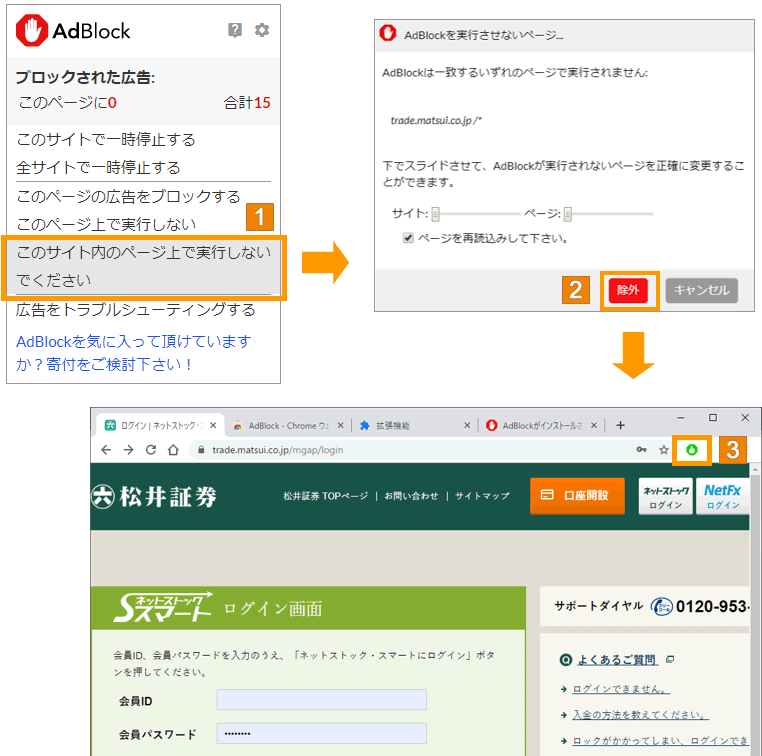Click the '合計15' blocked count
This screenshot has width=762, height=756.
pos(246,103)
